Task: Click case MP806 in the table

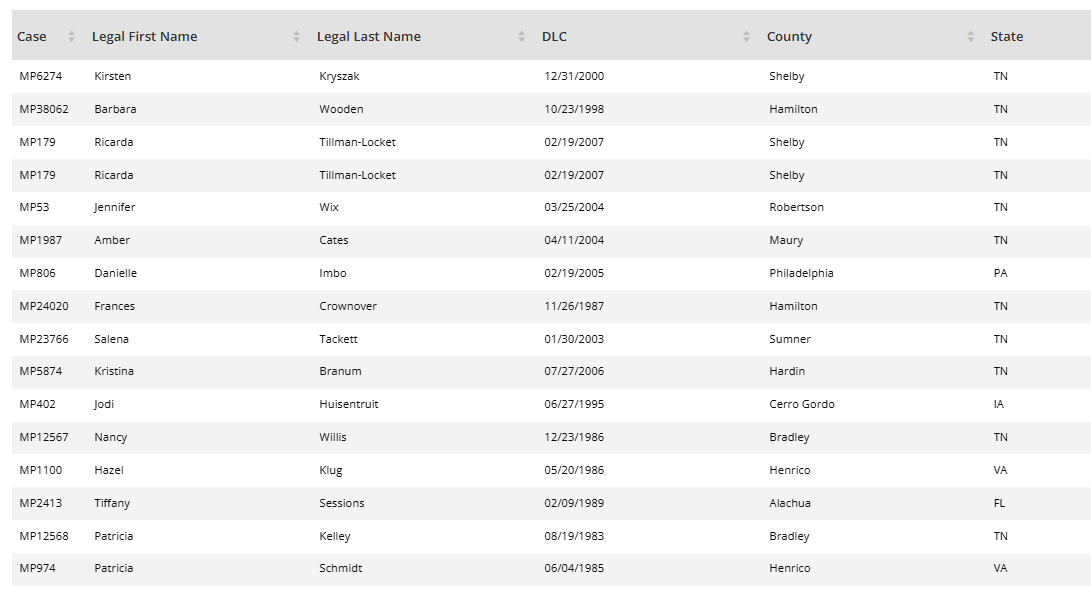Action: tap(38, 273)
